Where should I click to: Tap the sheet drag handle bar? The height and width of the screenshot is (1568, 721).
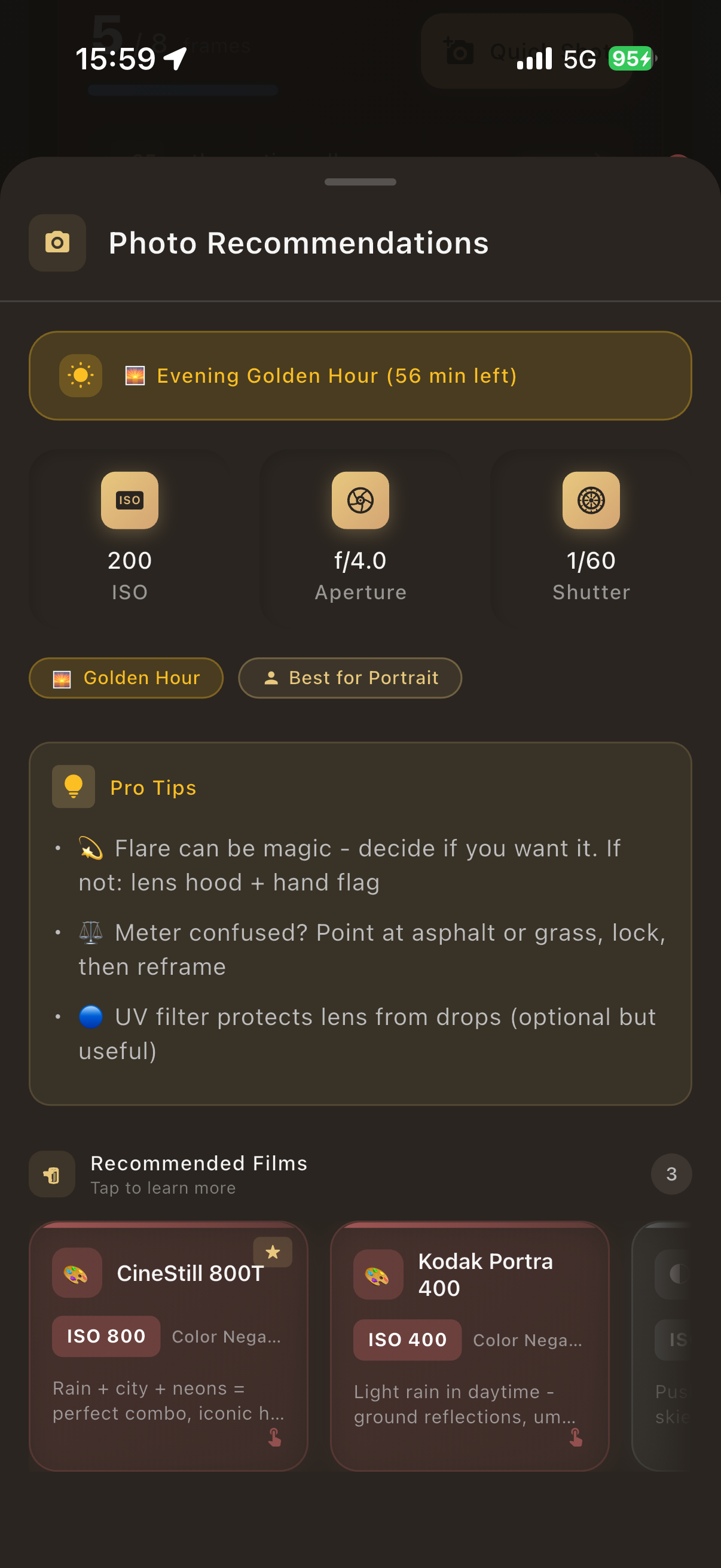360,182
